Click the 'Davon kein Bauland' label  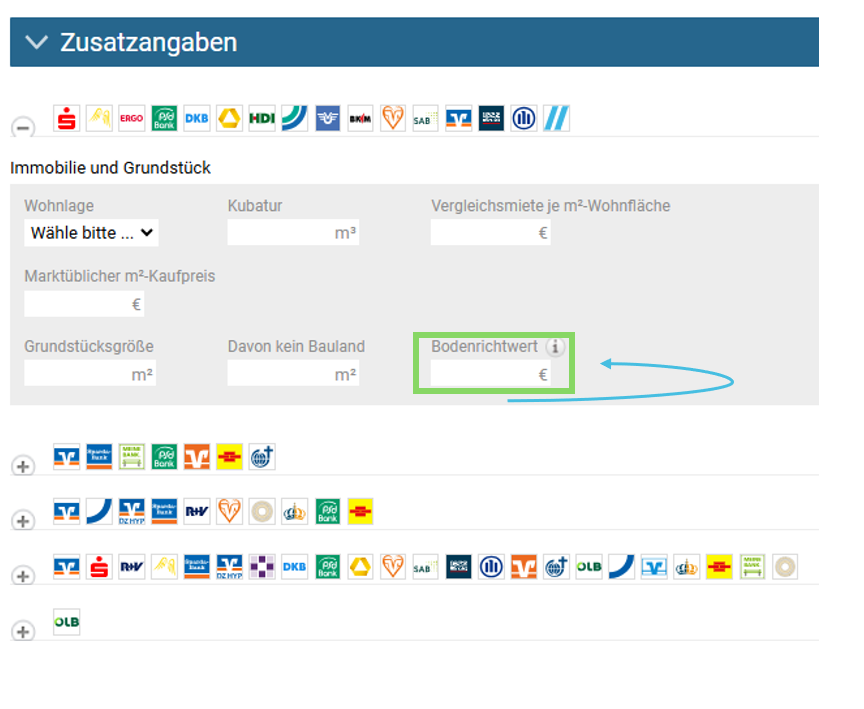(x=296, y=347)
